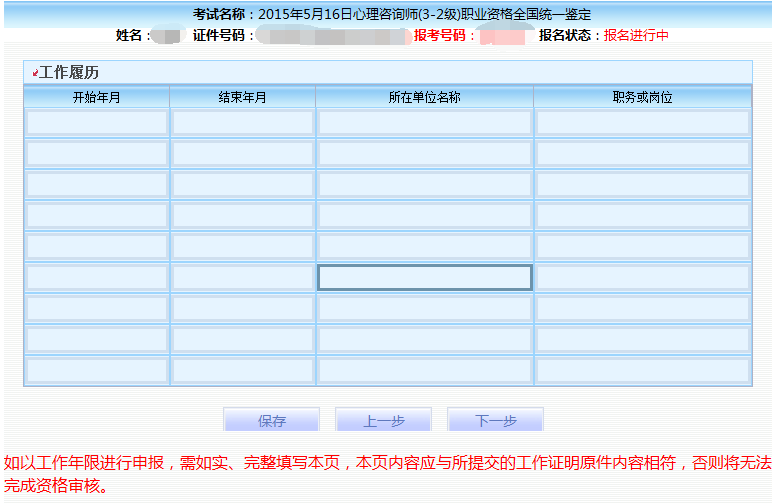The width and height of the screenshot is (775, 504).
Task: Select first row 结束年月 input field
Action: pos(242,123)
